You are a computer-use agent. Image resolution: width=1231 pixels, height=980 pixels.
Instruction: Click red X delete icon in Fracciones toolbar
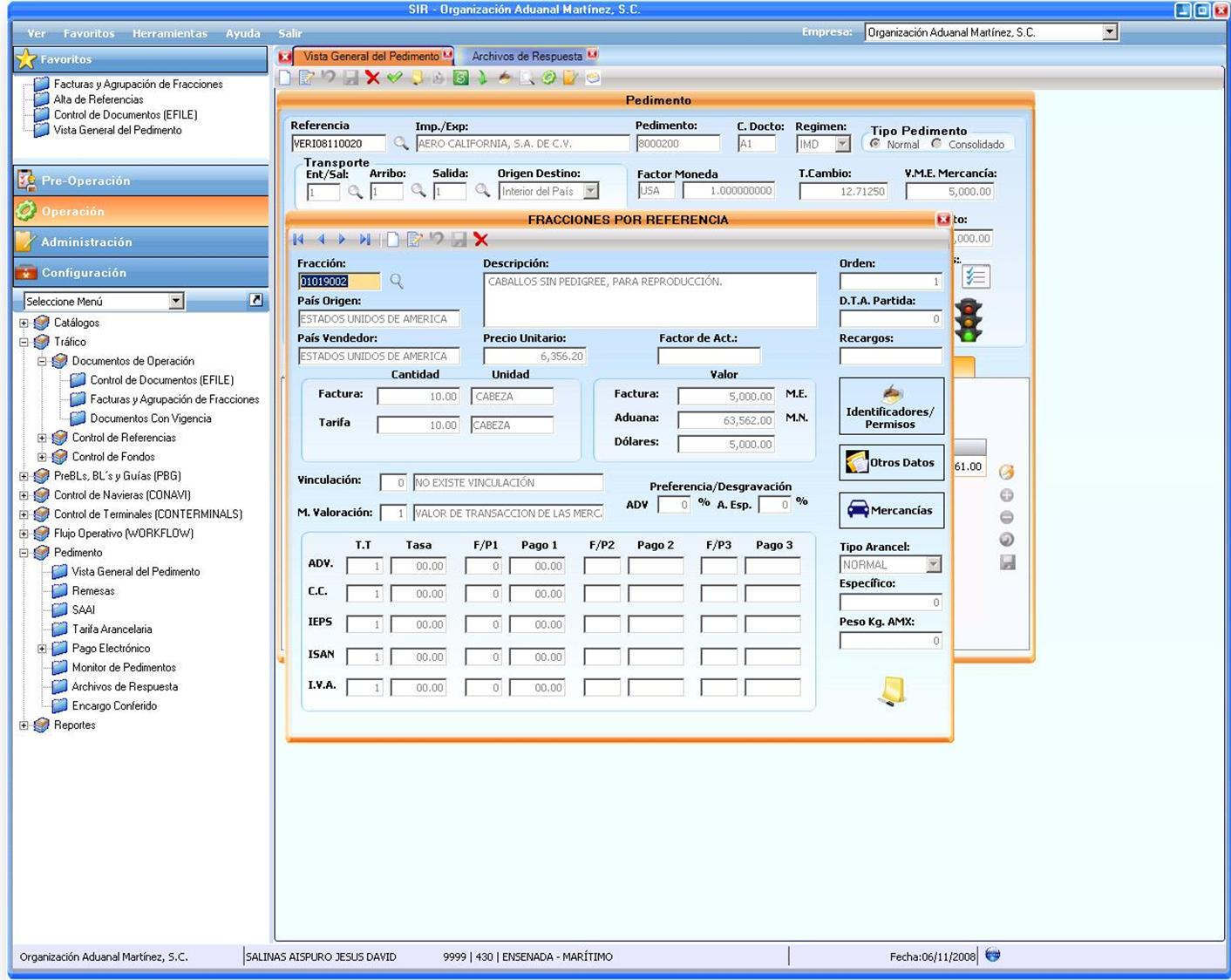(480, 239)
